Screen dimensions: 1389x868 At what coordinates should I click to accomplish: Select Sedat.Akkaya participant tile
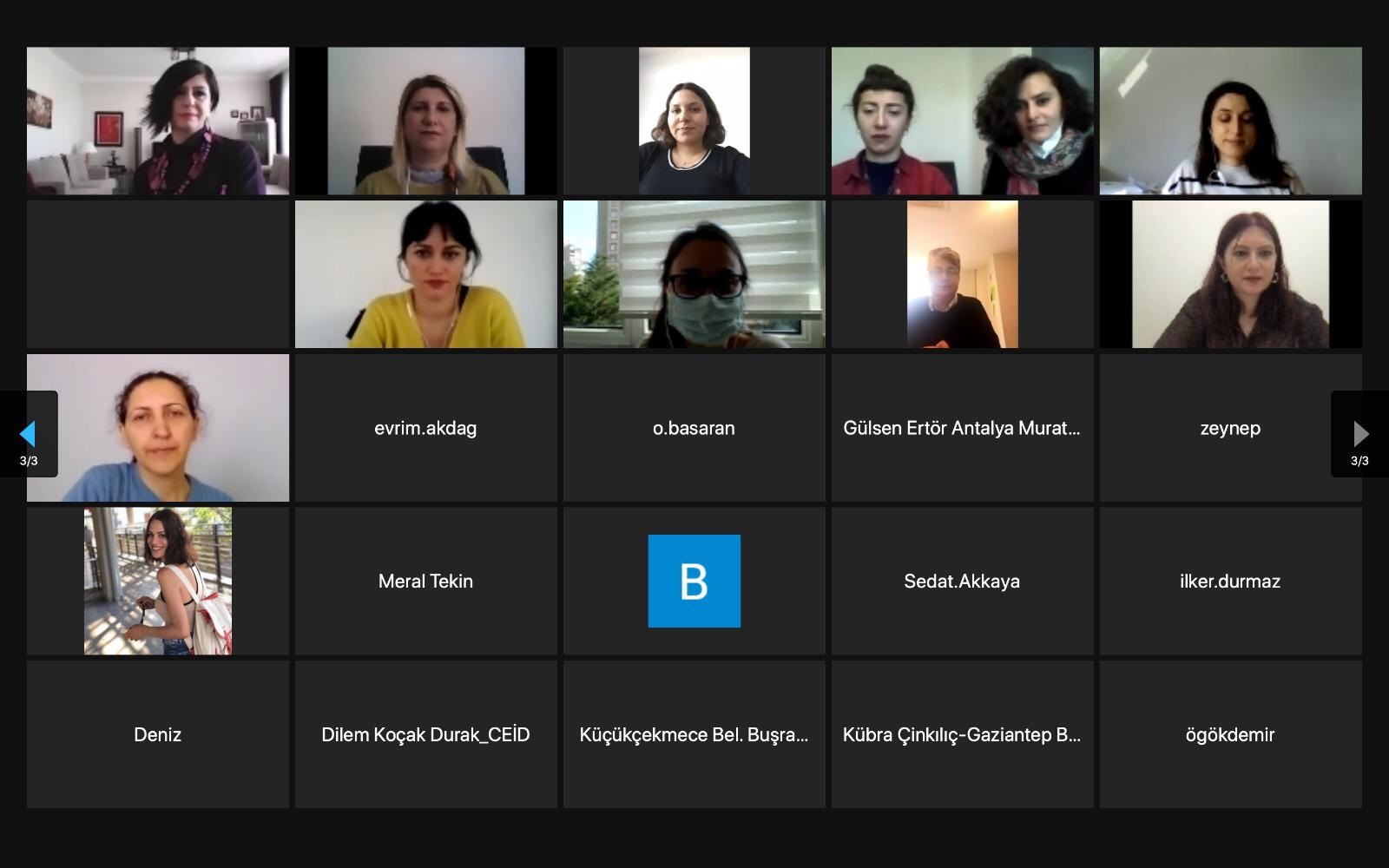pyautogui.click(x=962, y=581)
